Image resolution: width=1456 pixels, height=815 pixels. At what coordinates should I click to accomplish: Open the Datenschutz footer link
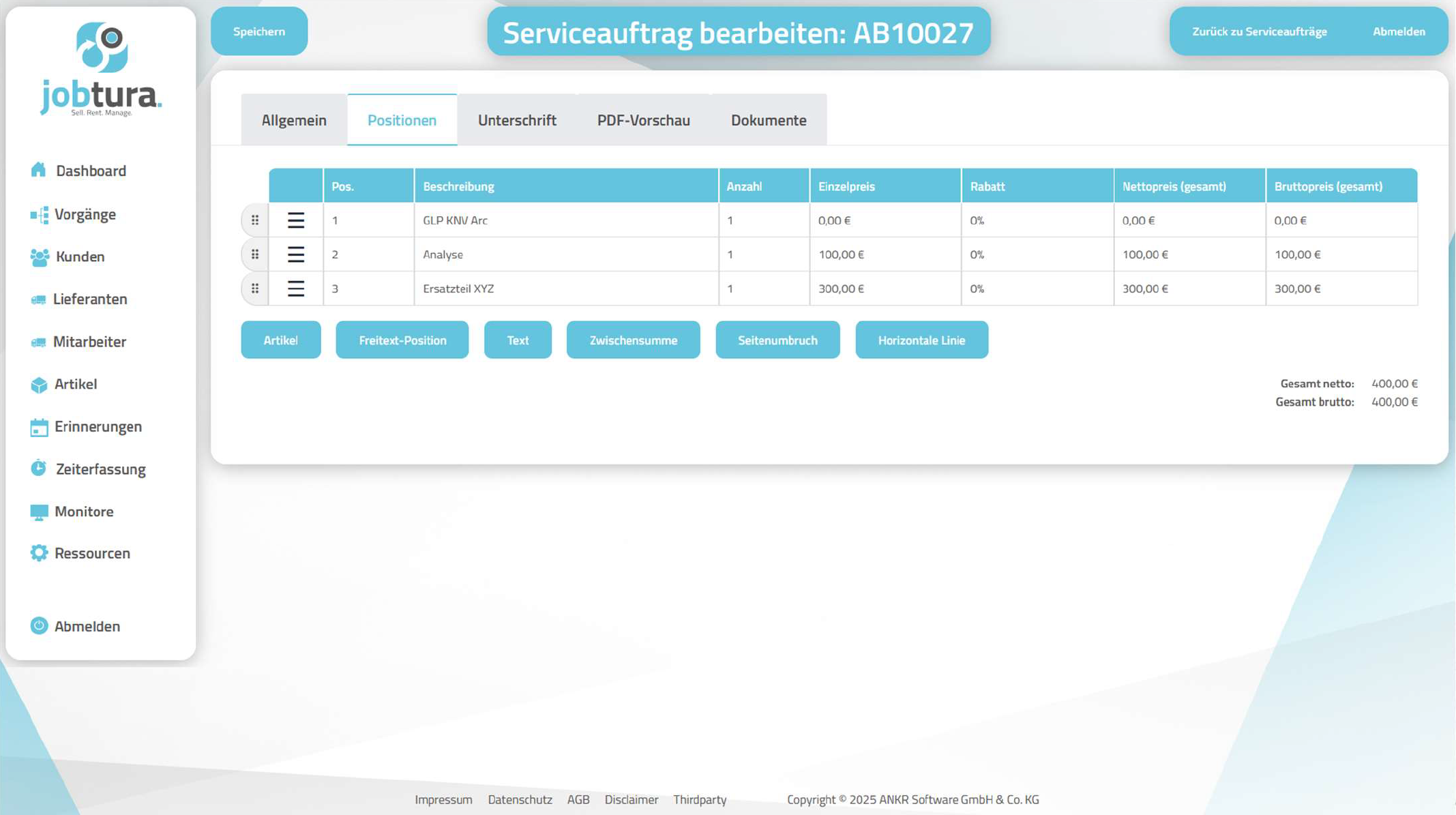coord(520,799)
